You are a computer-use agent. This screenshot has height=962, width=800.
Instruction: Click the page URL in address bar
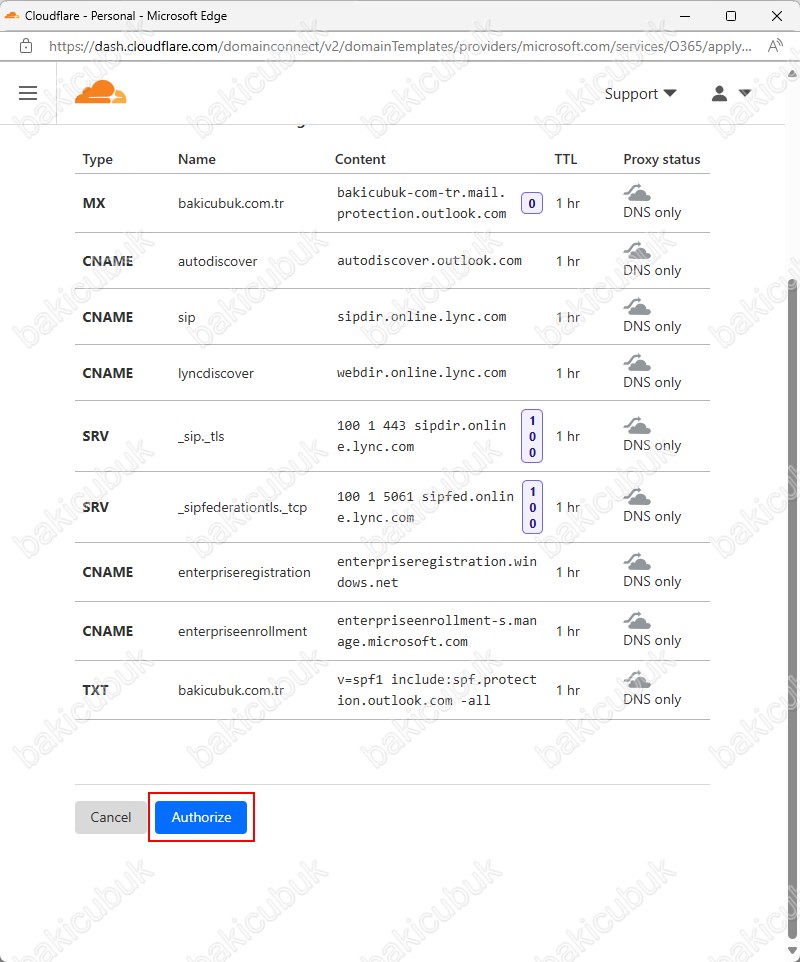tap(400, 46)
